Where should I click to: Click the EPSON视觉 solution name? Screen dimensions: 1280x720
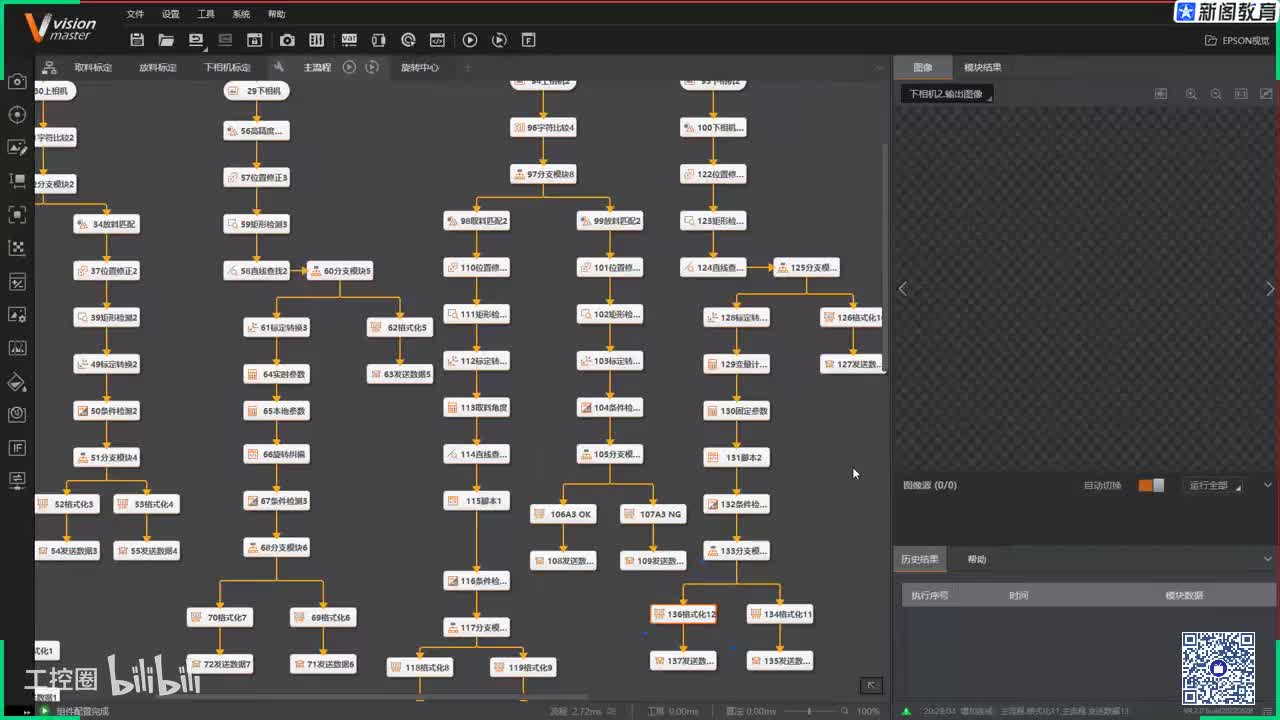(x=1237, y=41)
